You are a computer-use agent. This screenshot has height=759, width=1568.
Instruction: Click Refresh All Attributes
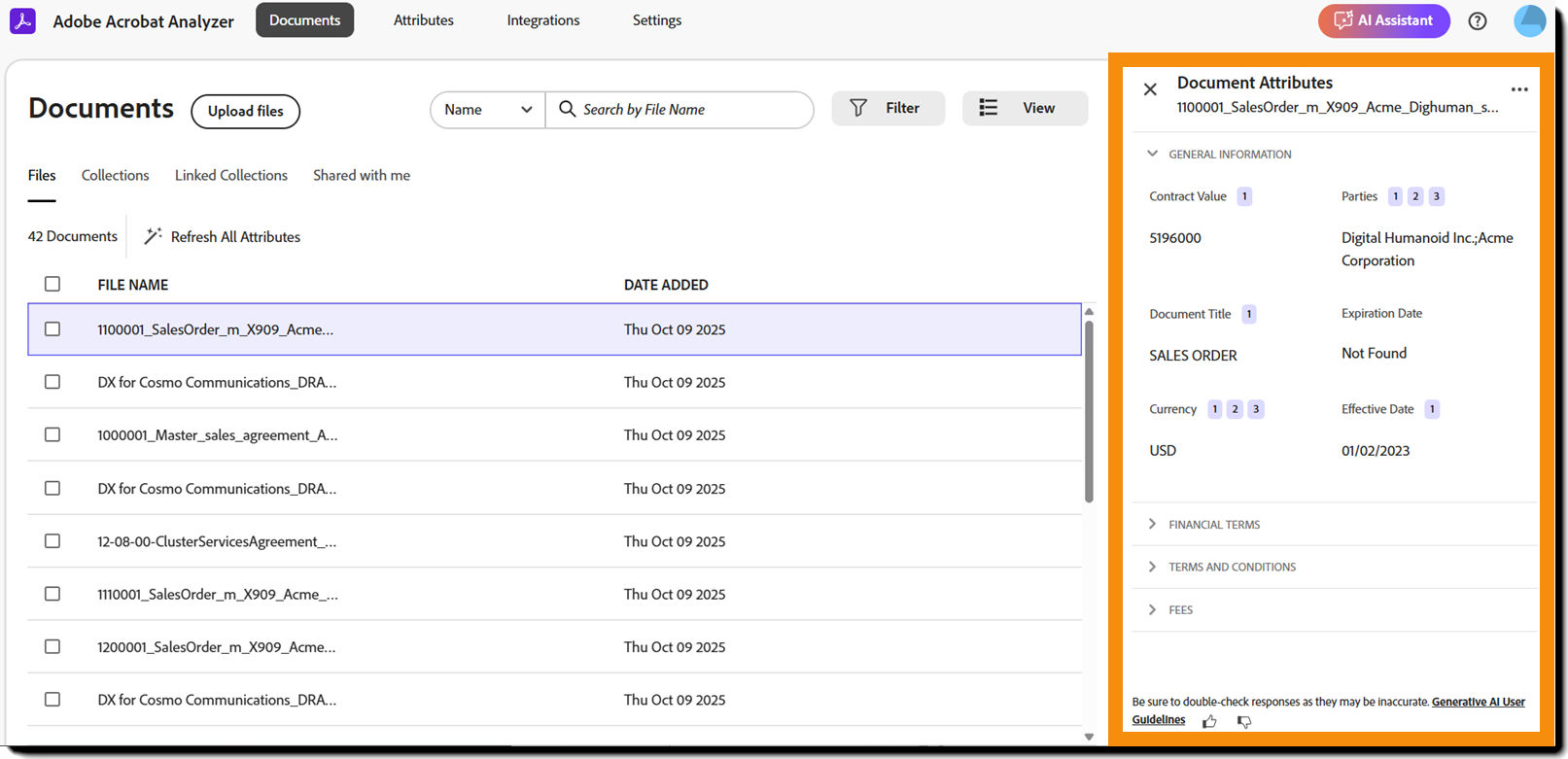223,236
